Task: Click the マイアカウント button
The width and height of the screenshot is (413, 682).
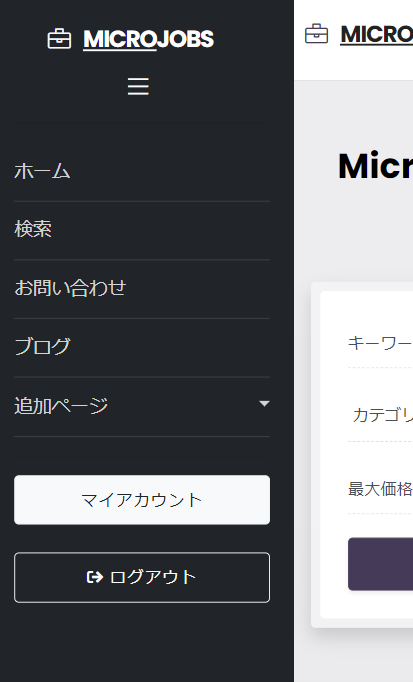Action: tap(142, 500)
